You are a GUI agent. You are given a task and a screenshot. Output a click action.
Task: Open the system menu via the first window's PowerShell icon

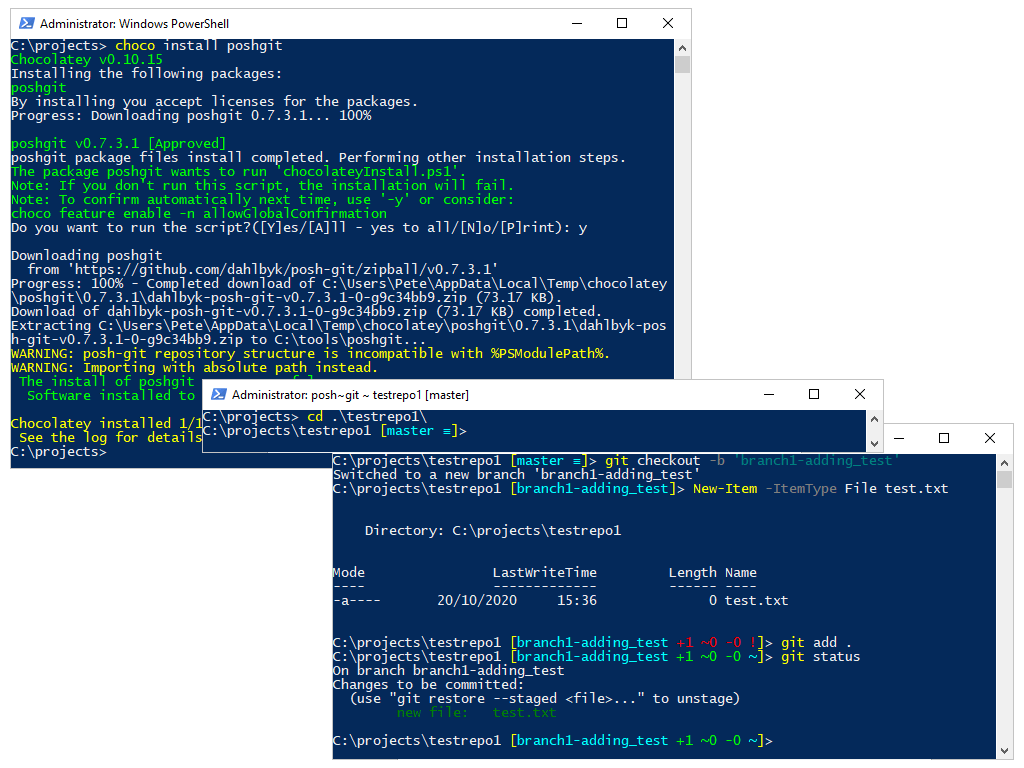coord(25,24)
